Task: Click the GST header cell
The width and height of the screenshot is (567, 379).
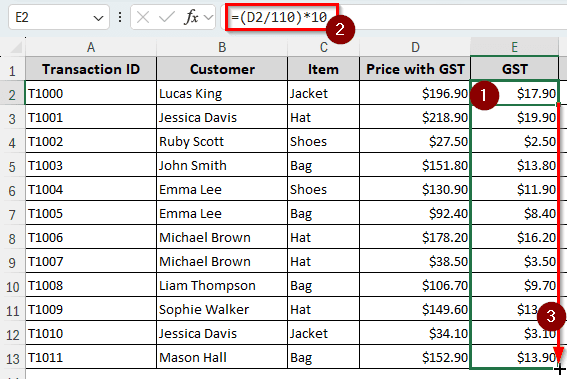Action: pyautogui.click(x=514, y=69)
